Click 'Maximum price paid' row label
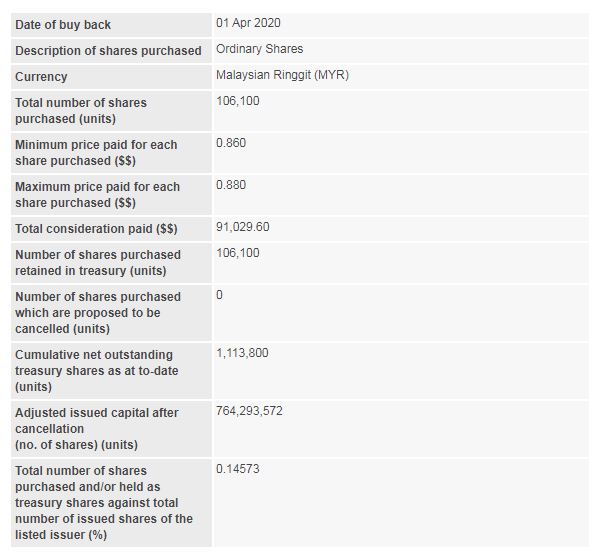This screenshot has width=604, height=555. point(97,195)
